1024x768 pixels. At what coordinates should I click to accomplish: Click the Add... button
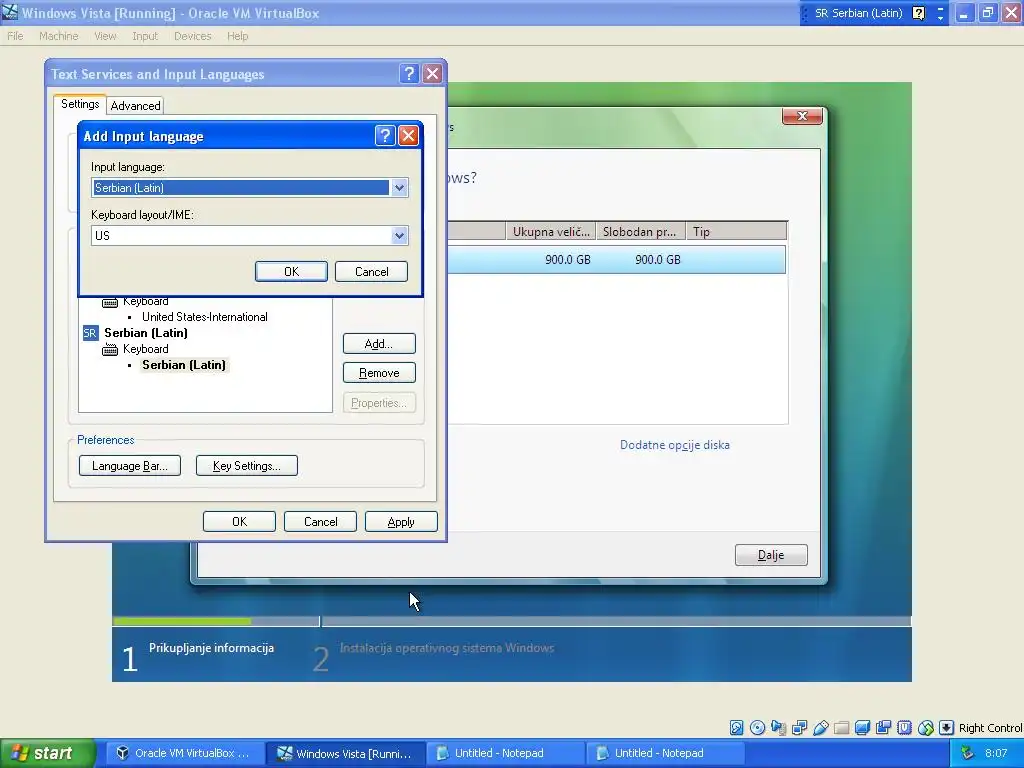379,344
